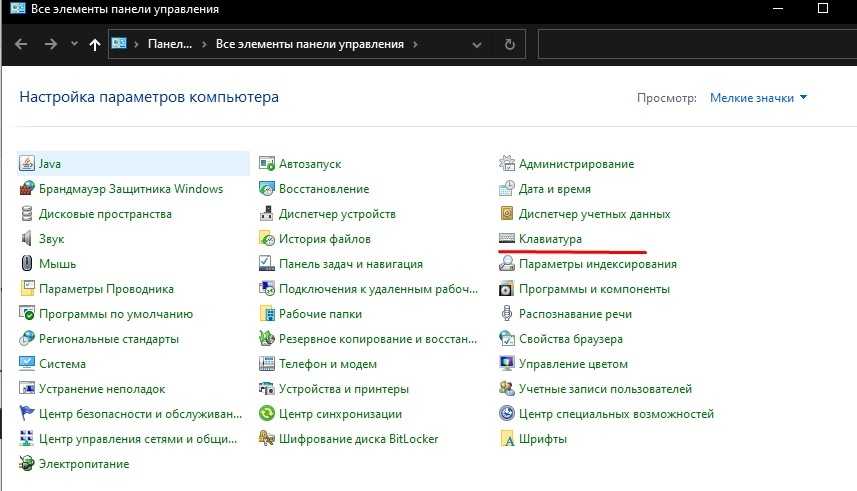Expand the recent locations arrow
The width and height of the screenshot is (857, 491).
click(x=74, y=45)
